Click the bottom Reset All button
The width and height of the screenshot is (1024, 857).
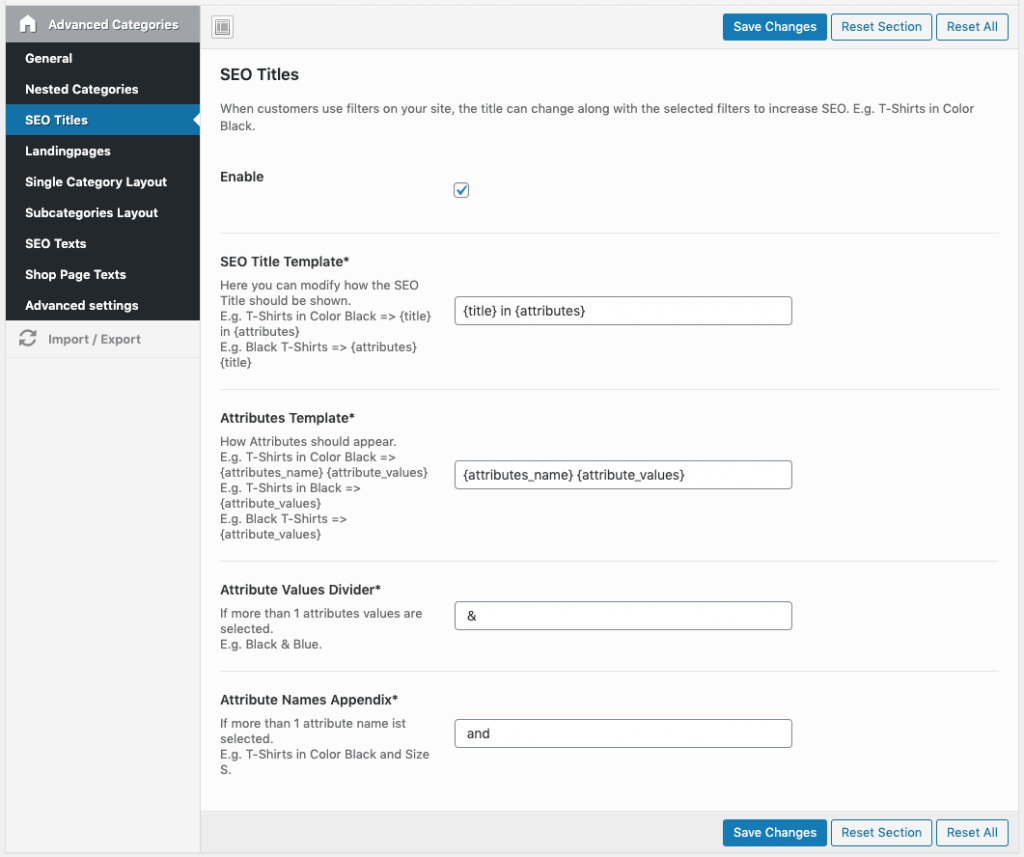click(x=972, y=832)
